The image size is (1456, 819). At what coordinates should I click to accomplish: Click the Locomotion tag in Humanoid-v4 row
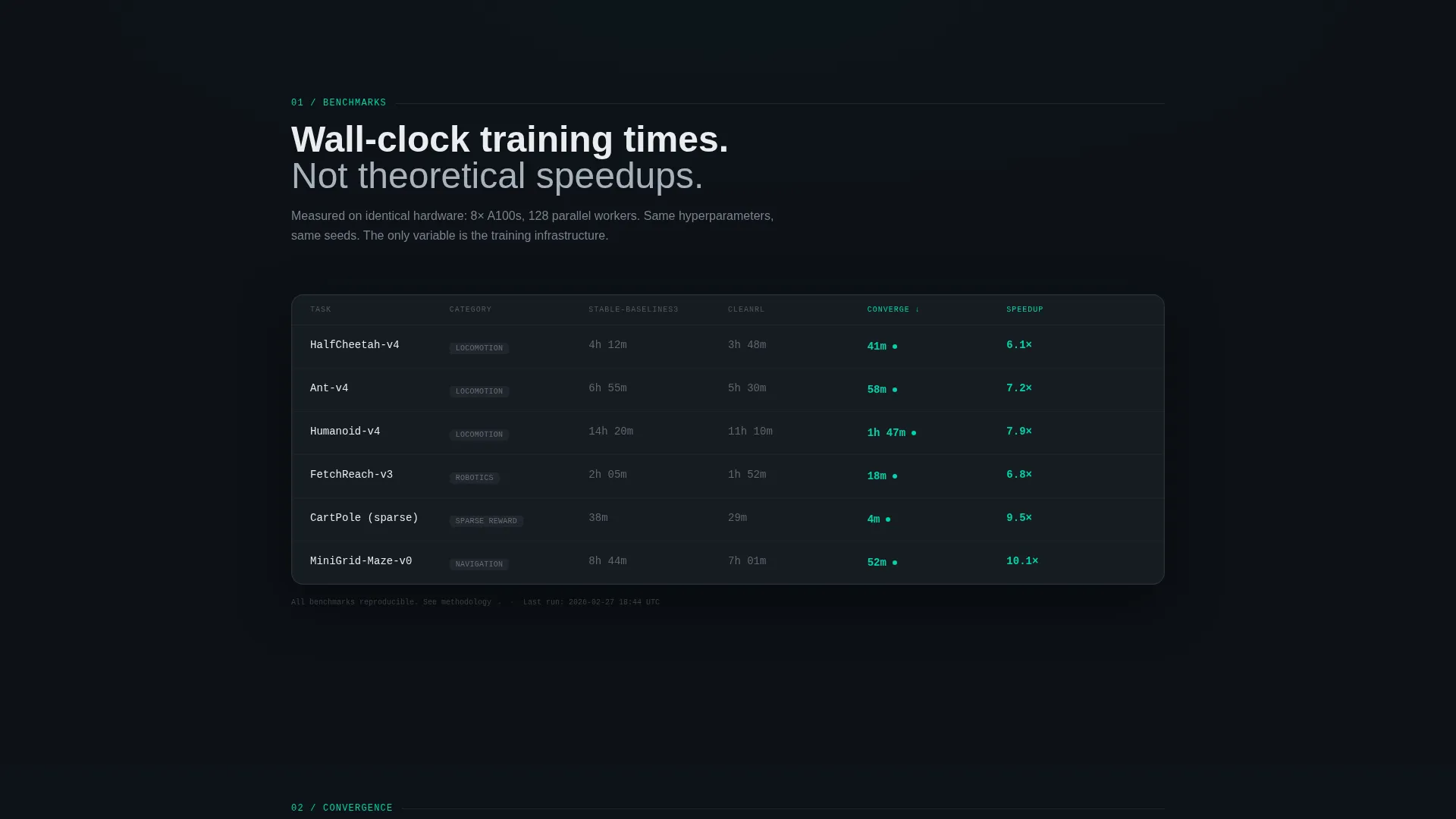pos(479,435)
